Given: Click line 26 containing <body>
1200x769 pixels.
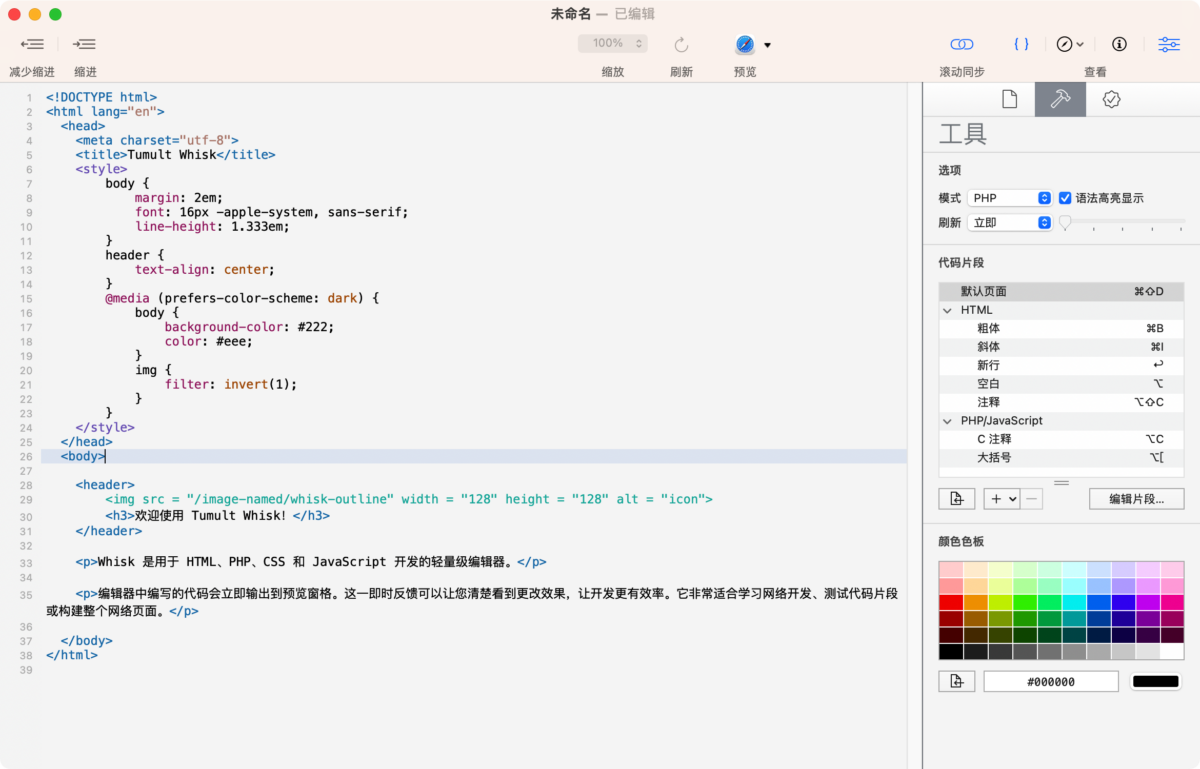Looking at the screenshot, I should [474, 456].
